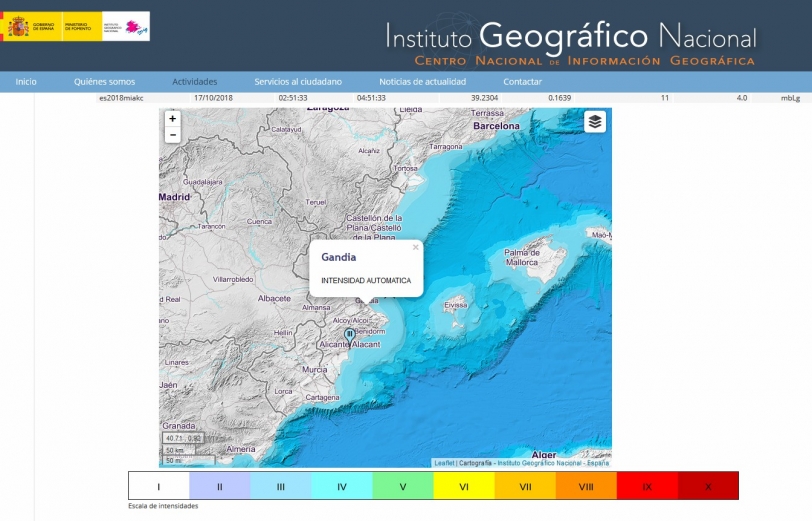Click the Escala de intensidades caption
This screenshot has width=812, height=521.
(x=163, y=506)
